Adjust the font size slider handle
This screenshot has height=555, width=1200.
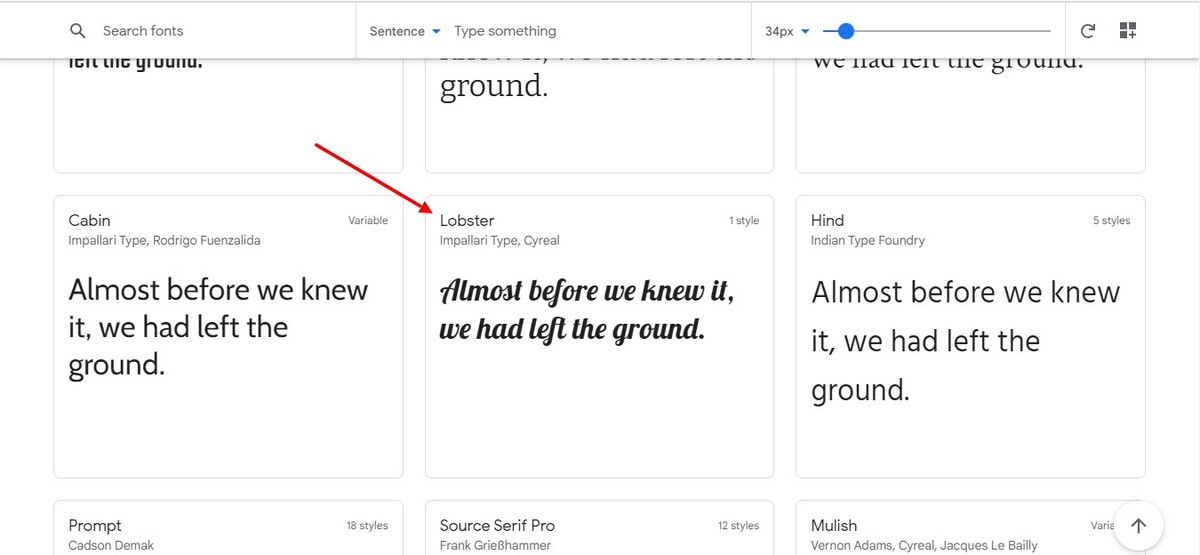click(x=846, y=31)
